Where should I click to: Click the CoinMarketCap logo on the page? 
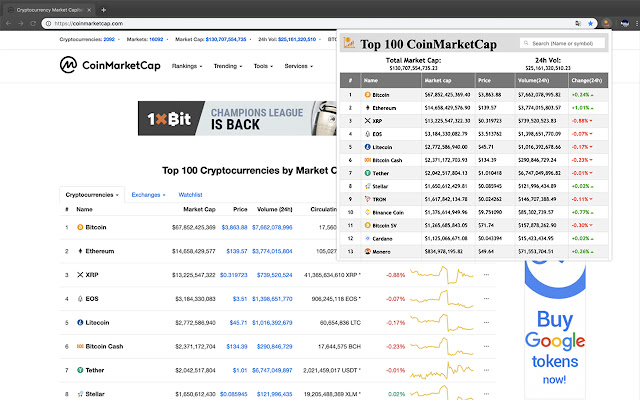coord(110,65)
